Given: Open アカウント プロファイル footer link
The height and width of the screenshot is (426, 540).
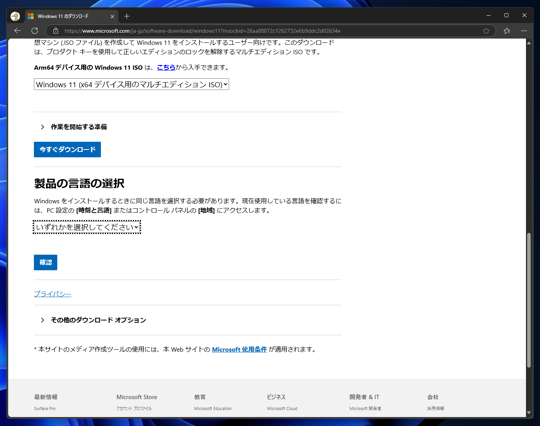Looking at the screenshot, I should pos(134,408).
